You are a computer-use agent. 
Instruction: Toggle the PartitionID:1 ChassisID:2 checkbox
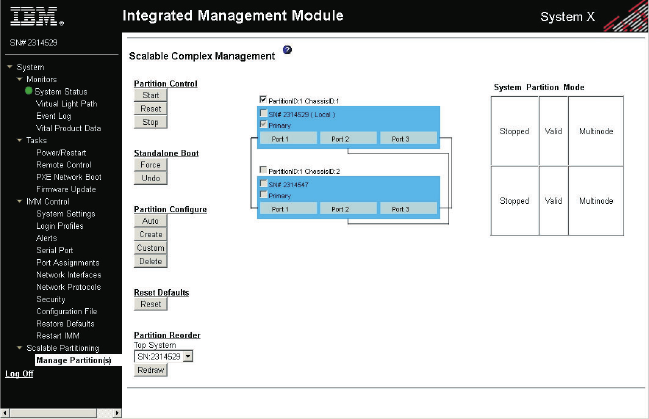click(263, 170)
